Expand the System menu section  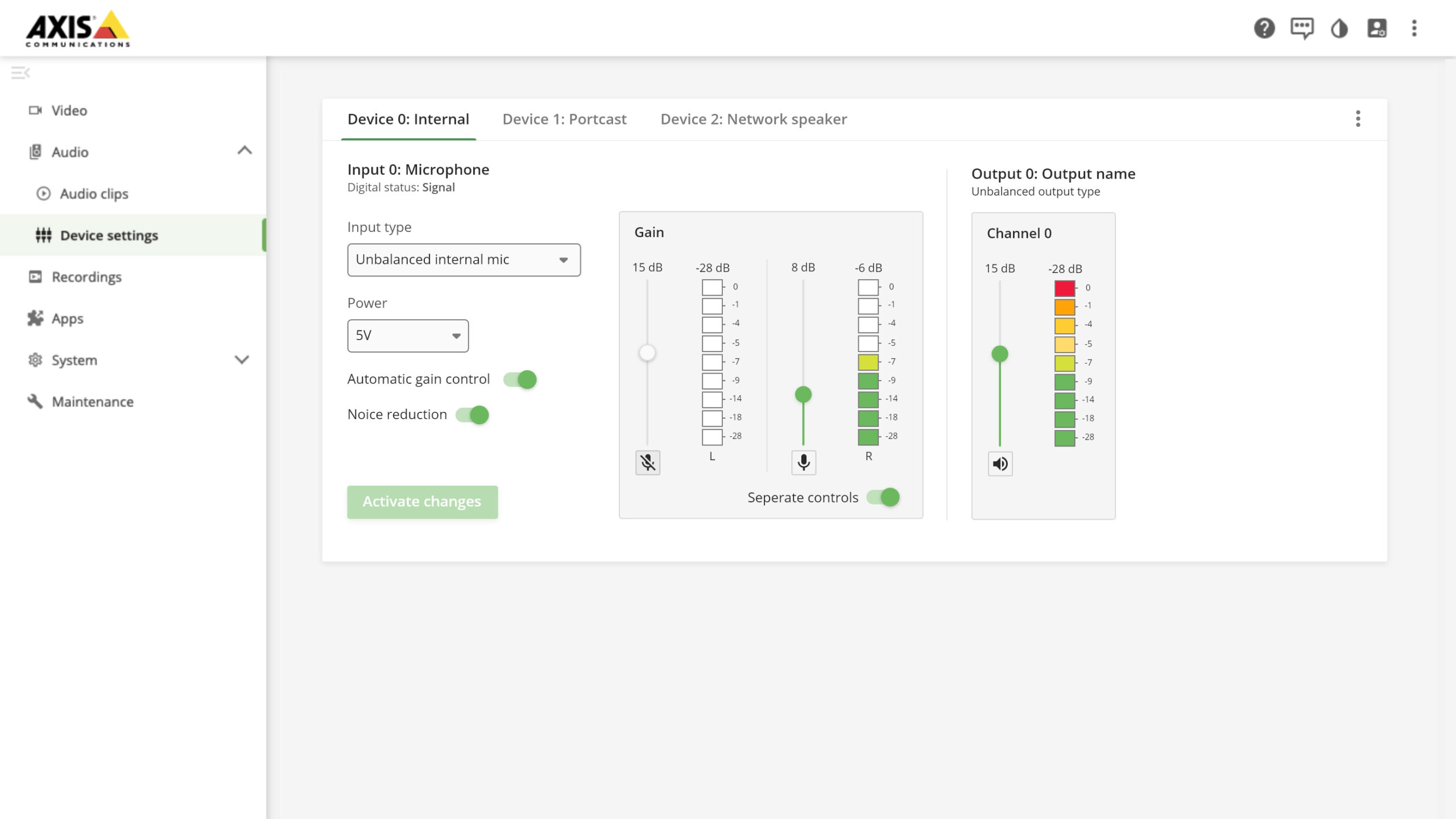click(242, 360)
